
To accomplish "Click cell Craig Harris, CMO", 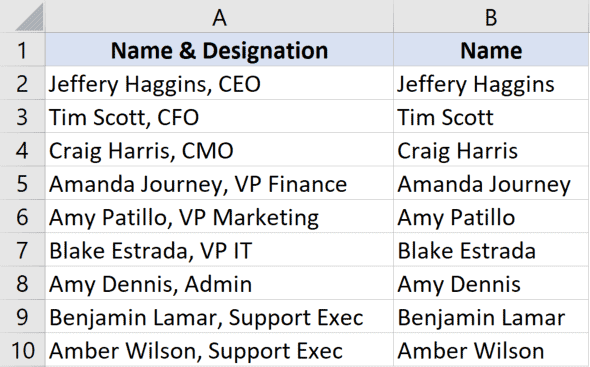I will tap(219, 150).
